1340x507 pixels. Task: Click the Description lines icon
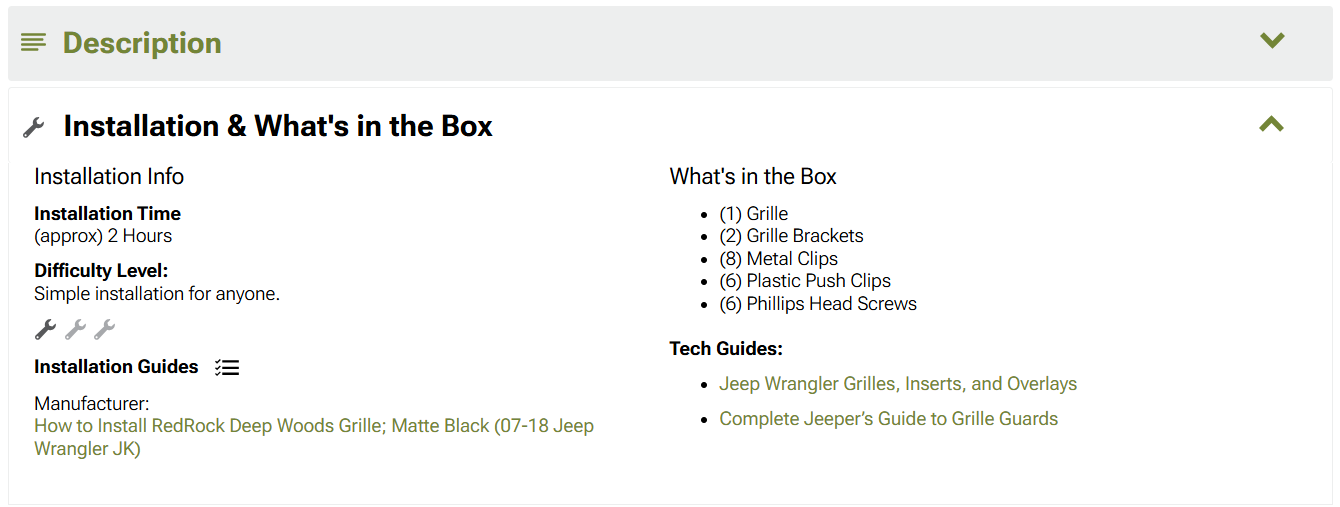coord(33,42)
